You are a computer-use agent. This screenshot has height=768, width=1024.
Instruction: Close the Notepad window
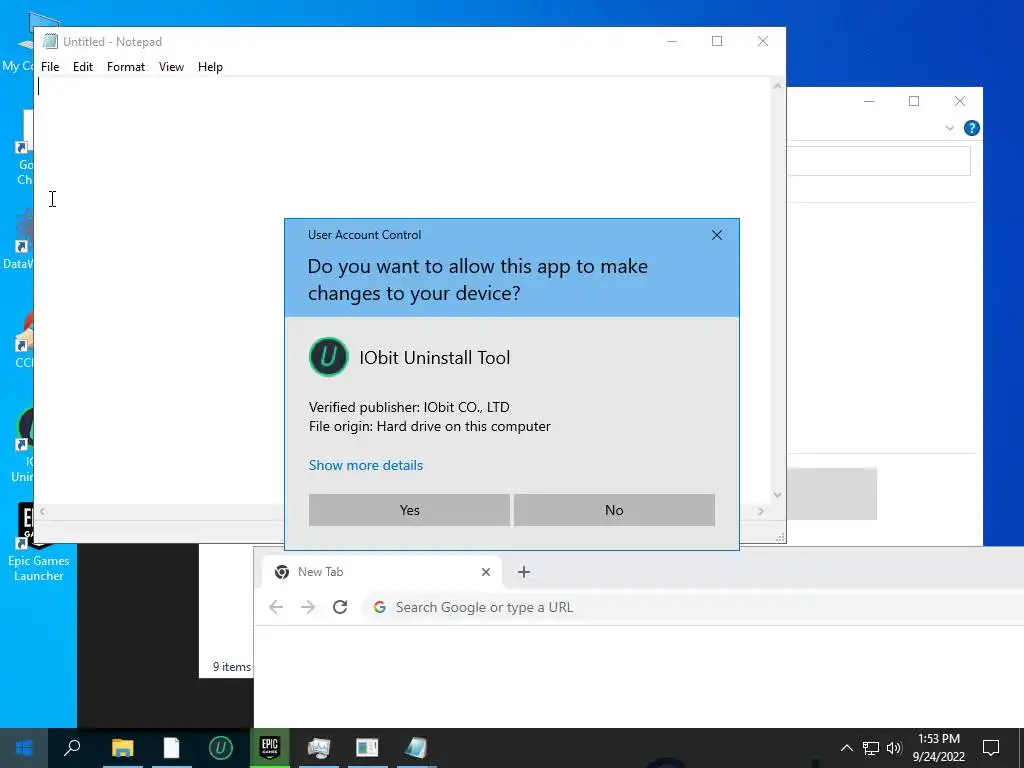coord(763,41)
